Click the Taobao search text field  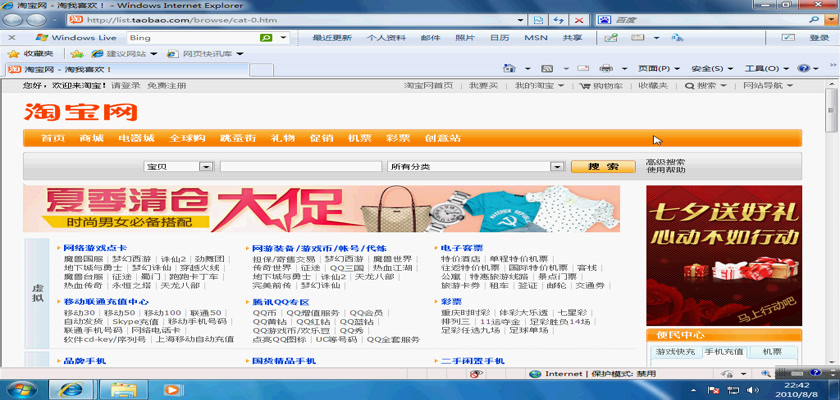pyautogui.click(x=300, y=167)
